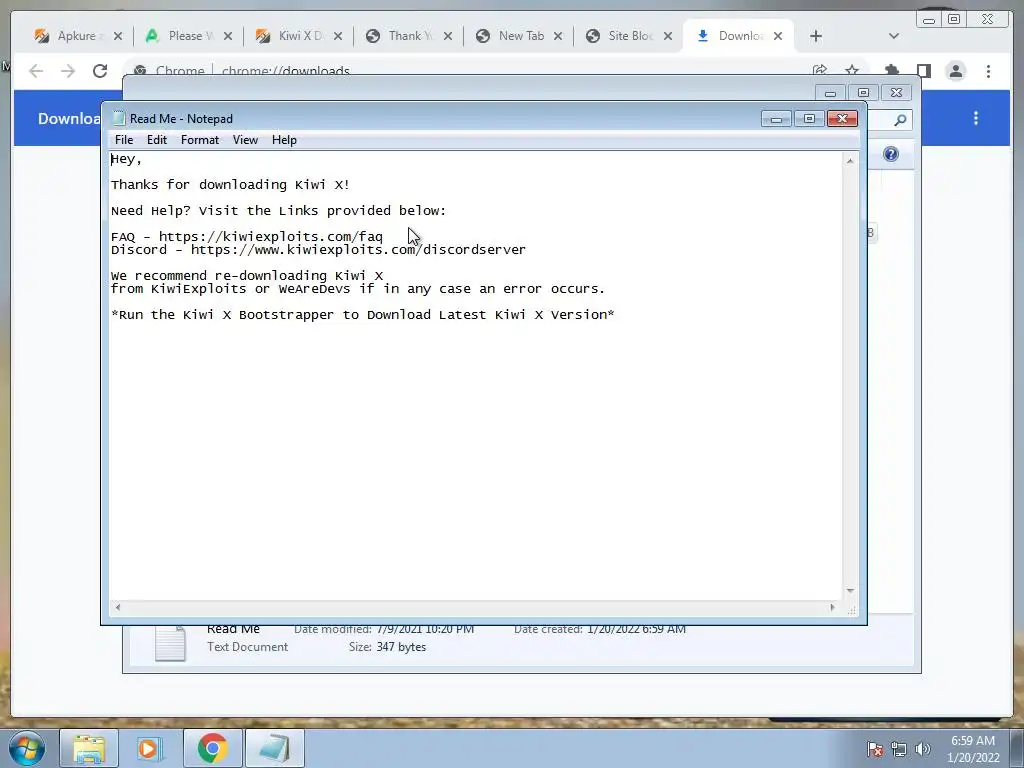
Task: Open volume speaker icon in tray
Action: coord(922,749)
